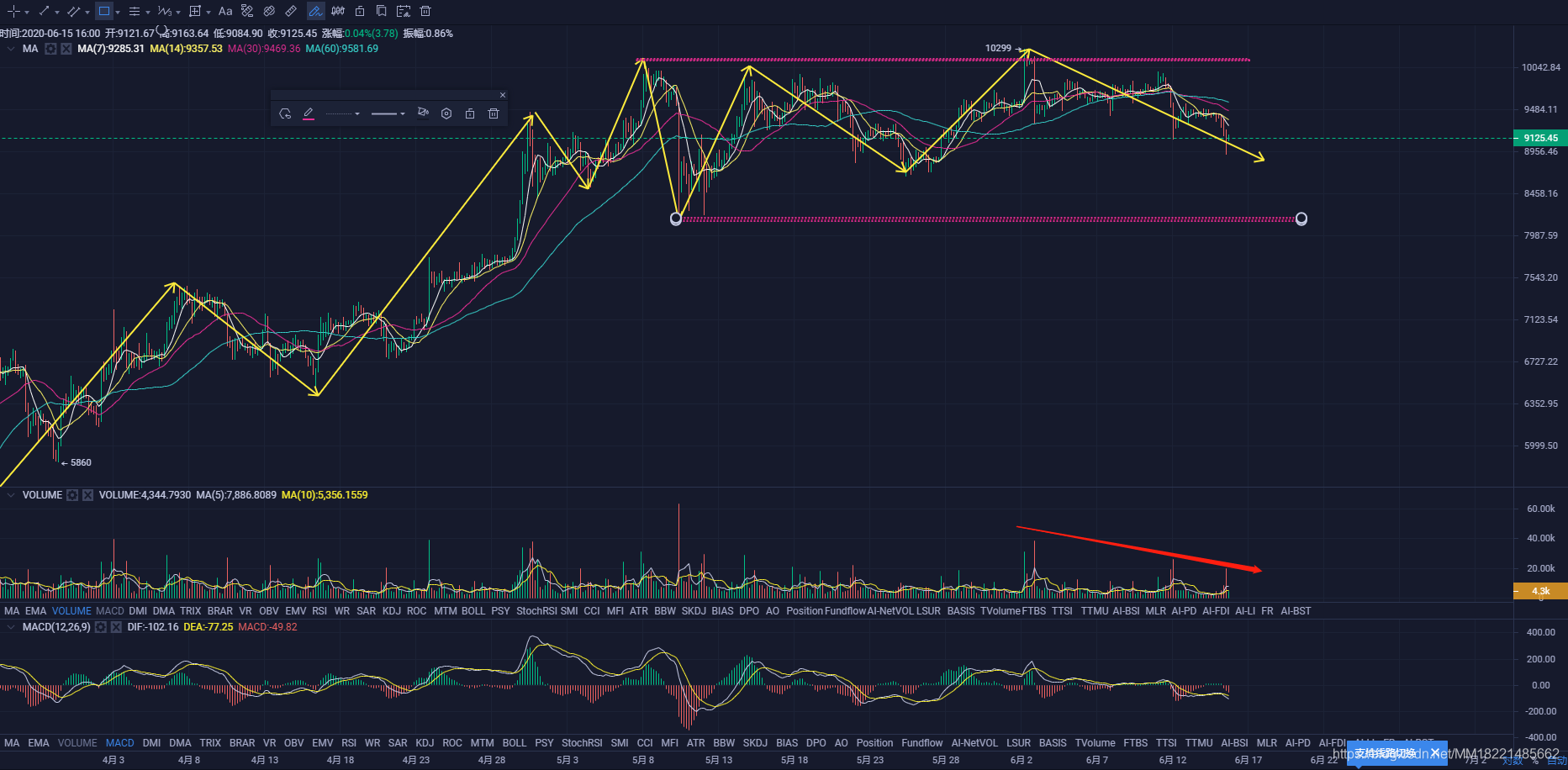Close the floating drawing style toolbar

[x=503, y=95]
